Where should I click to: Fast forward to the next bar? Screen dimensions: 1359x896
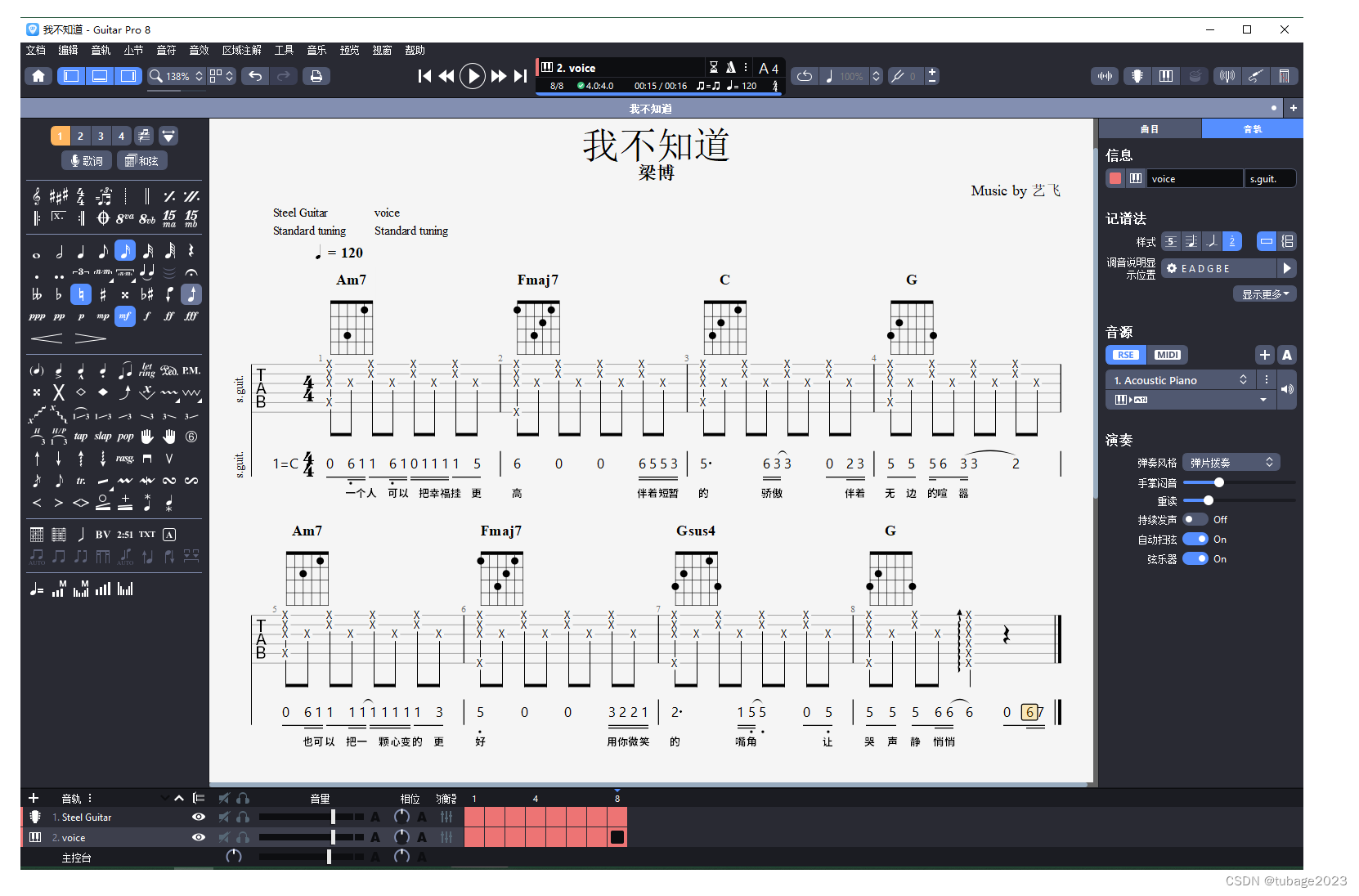[x=498, y=76]
